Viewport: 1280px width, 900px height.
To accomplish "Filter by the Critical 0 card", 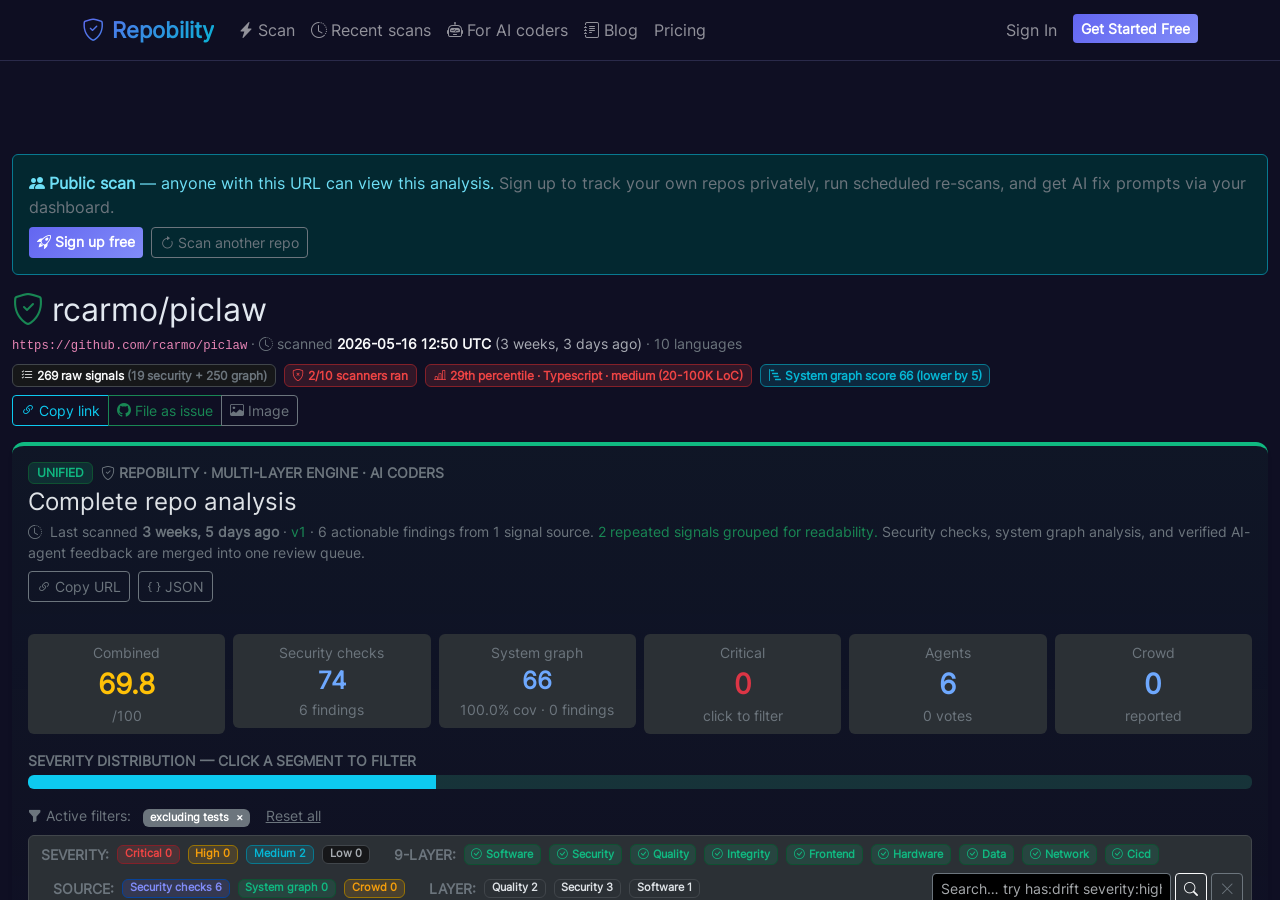I will [x=742, y=684].
